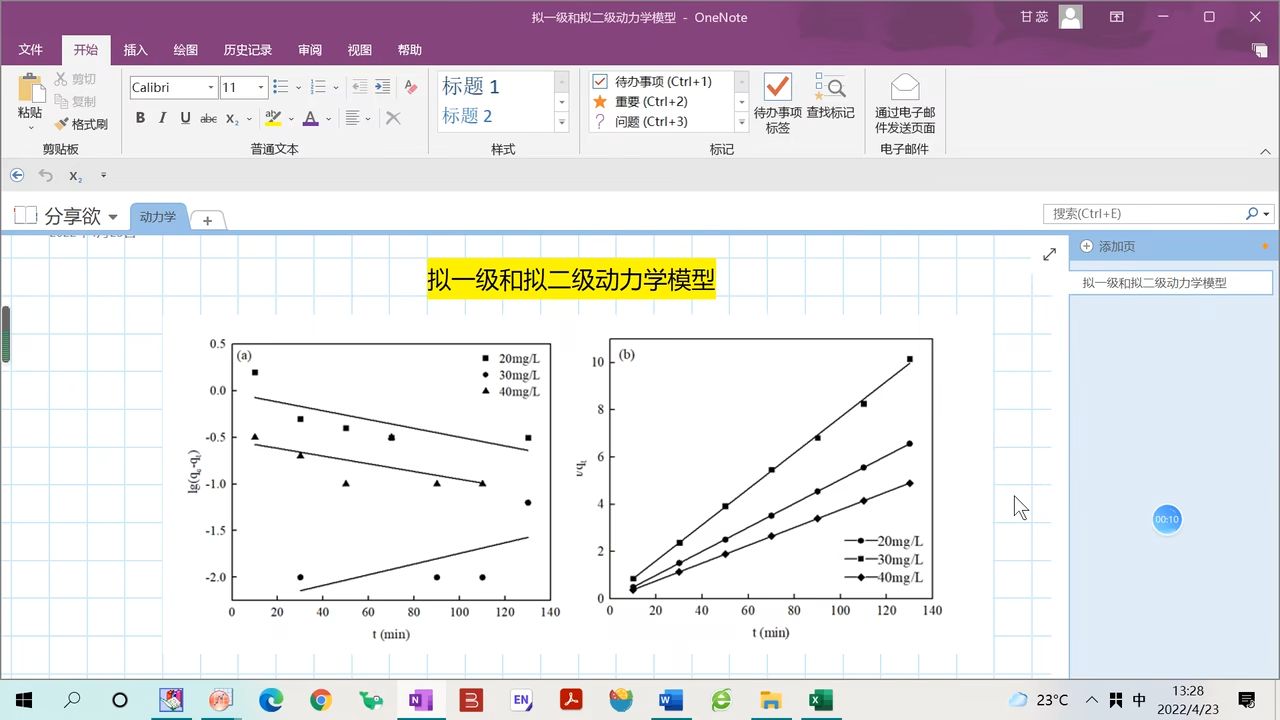Open highlight color dropdown arrow
Viewport: 1280px width, 720px height.
[291, 118]
